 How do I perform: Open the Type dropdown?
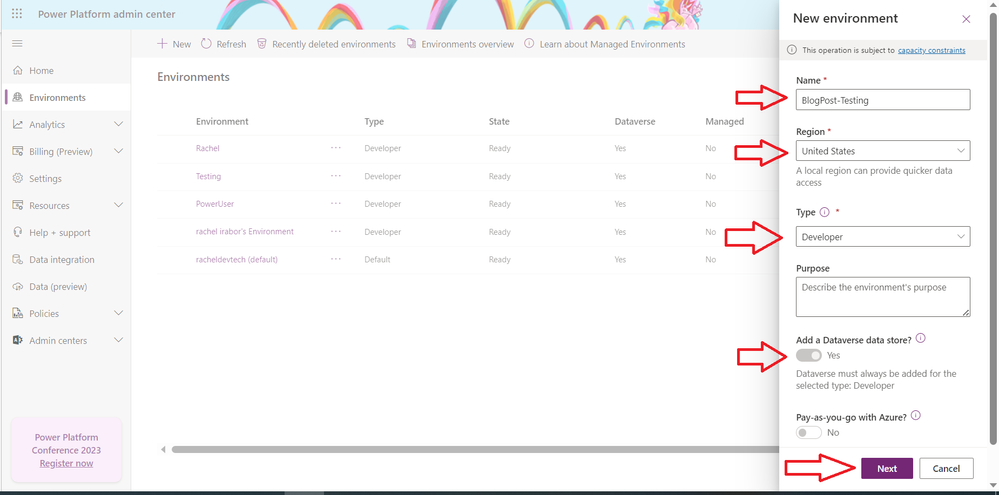(x=883, y=236)
